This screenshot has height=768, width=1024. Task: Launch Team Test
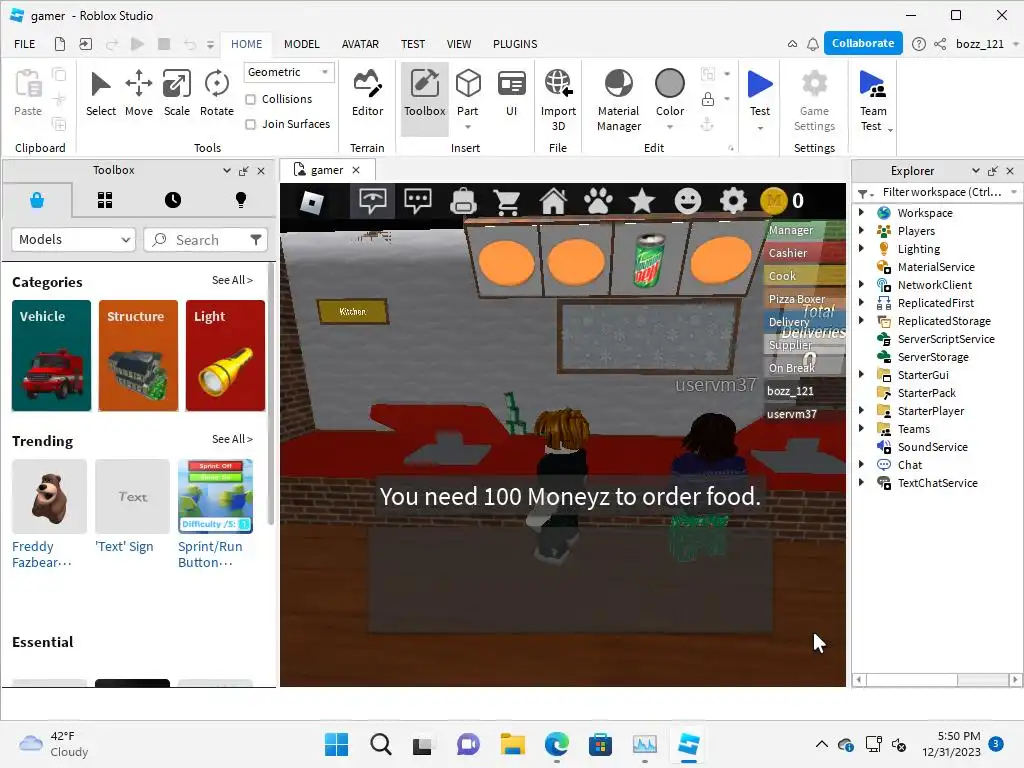[x=872, y=99]
